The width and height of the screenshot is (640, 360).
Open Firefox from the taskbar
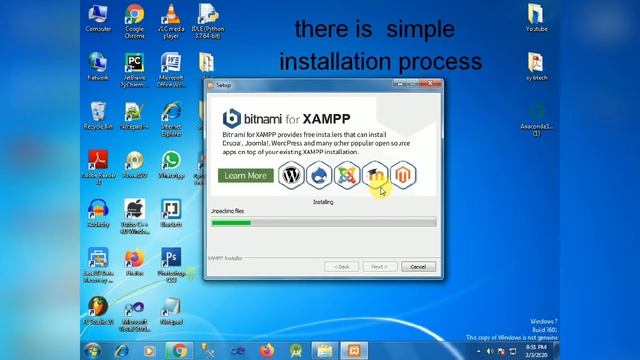267,351
